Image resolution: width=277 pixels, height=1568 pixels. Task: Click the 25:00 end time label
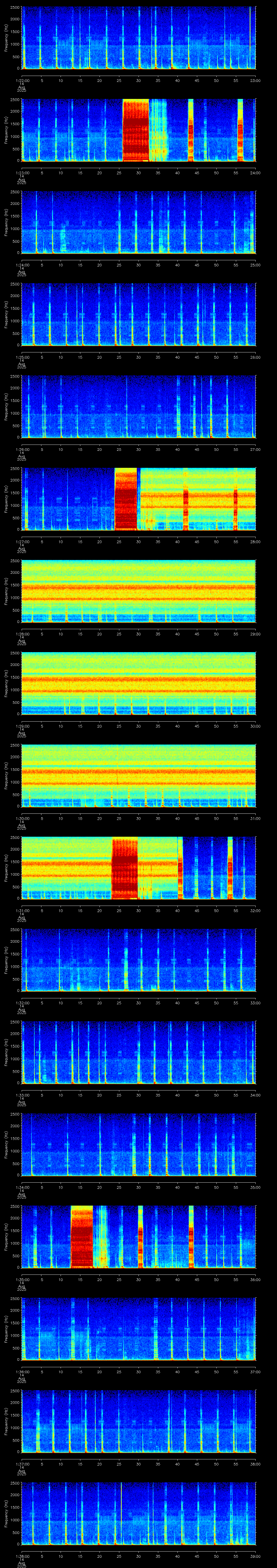click(255, 265)
